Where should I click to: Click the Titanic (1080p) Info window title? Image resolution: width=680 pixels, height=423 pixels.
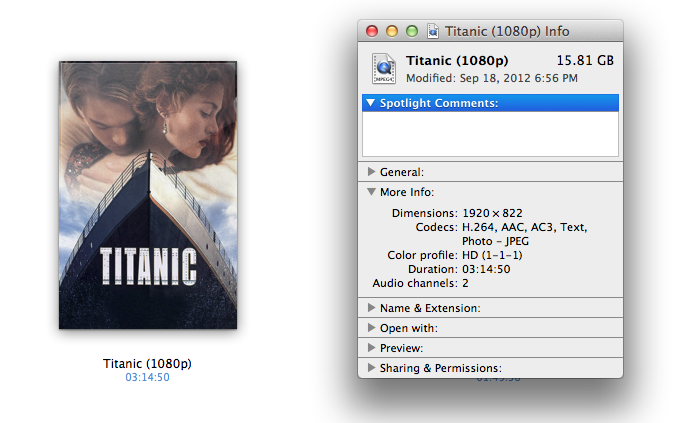click(507, 31)
